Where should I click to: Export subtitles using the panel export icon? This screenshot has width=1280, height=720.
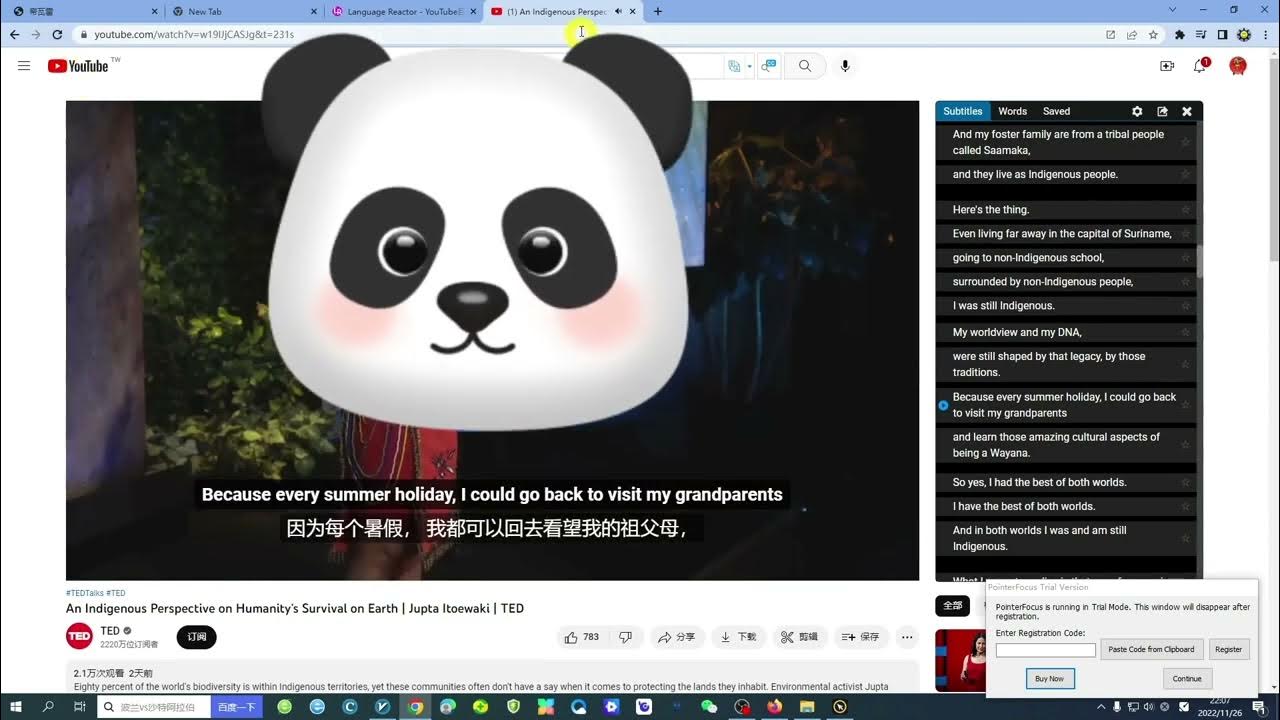[1162, 111]
